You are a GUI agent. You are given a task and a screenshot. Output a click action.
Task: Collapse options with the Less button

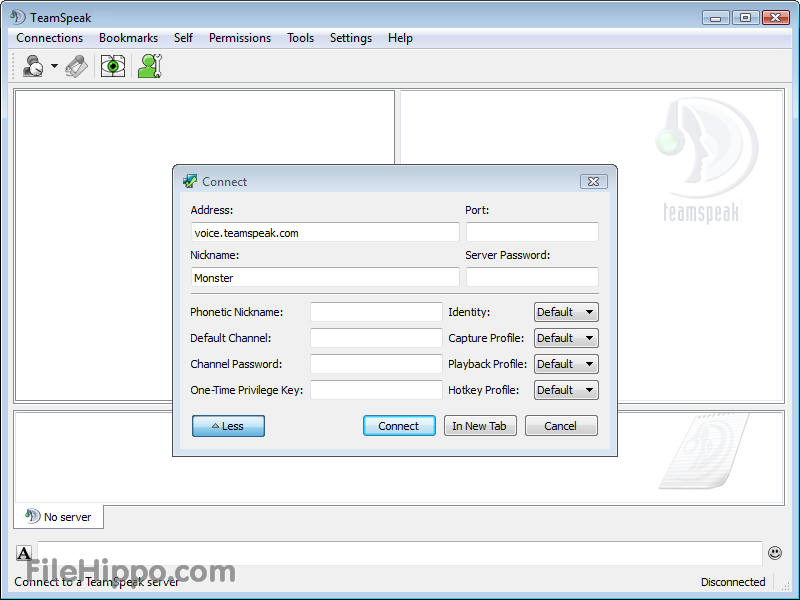(x=228, y=426)
